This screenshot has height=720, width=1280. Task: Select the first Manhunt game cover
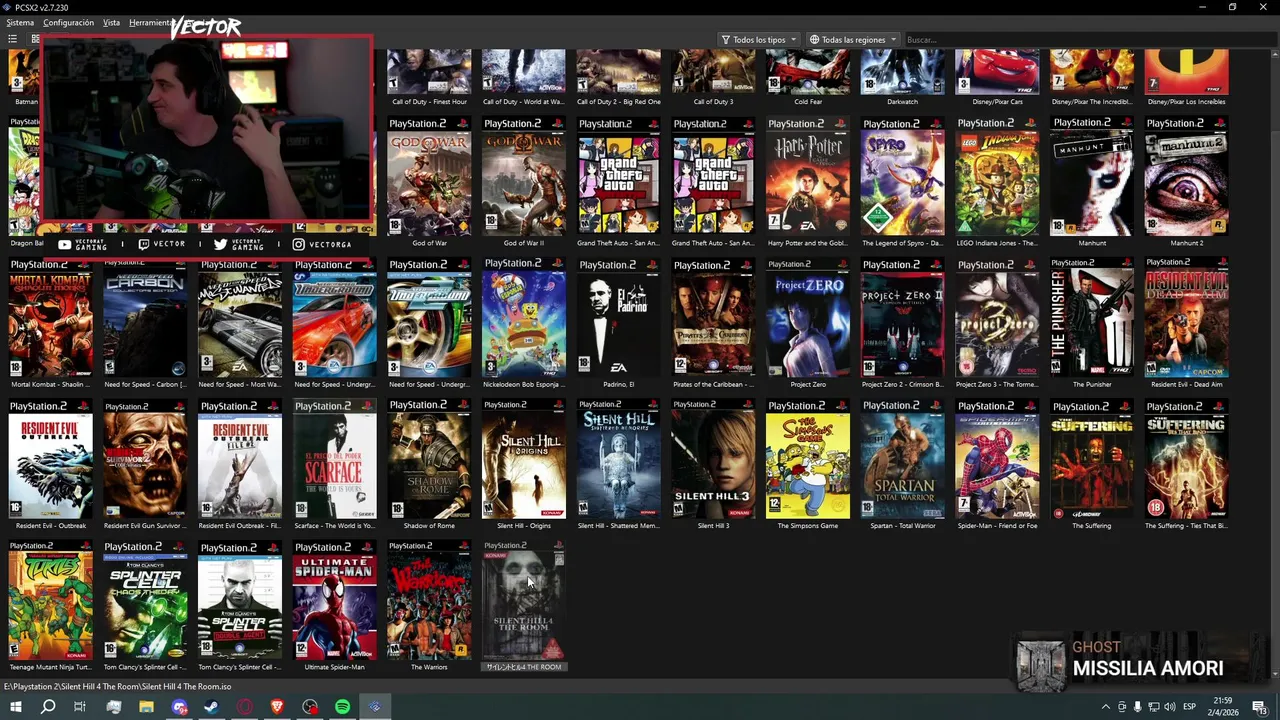pos(1092,177)
